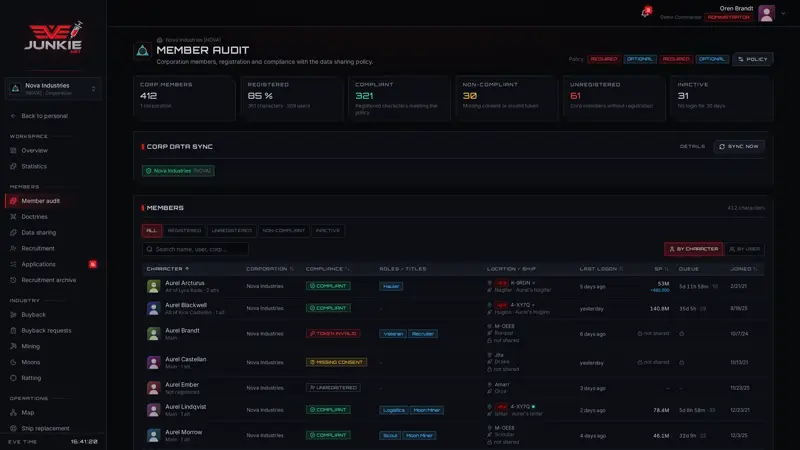Open the Statistics menu label
Image resolution: width=800 pixels, height=450 pixels.
pos(34,166)
